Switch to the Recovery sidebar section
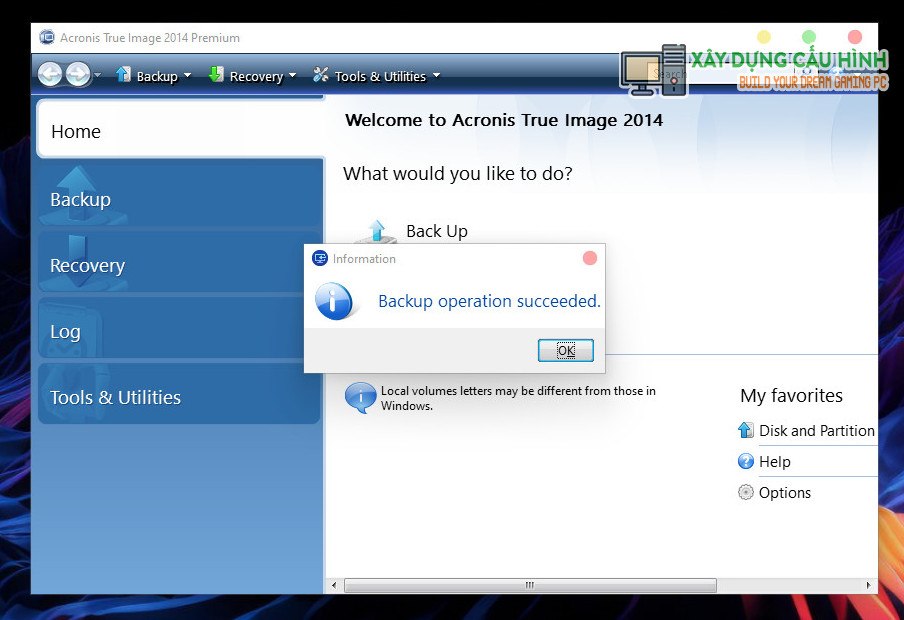This screenshot has height=620, width=904. click(x=180, y=265)
